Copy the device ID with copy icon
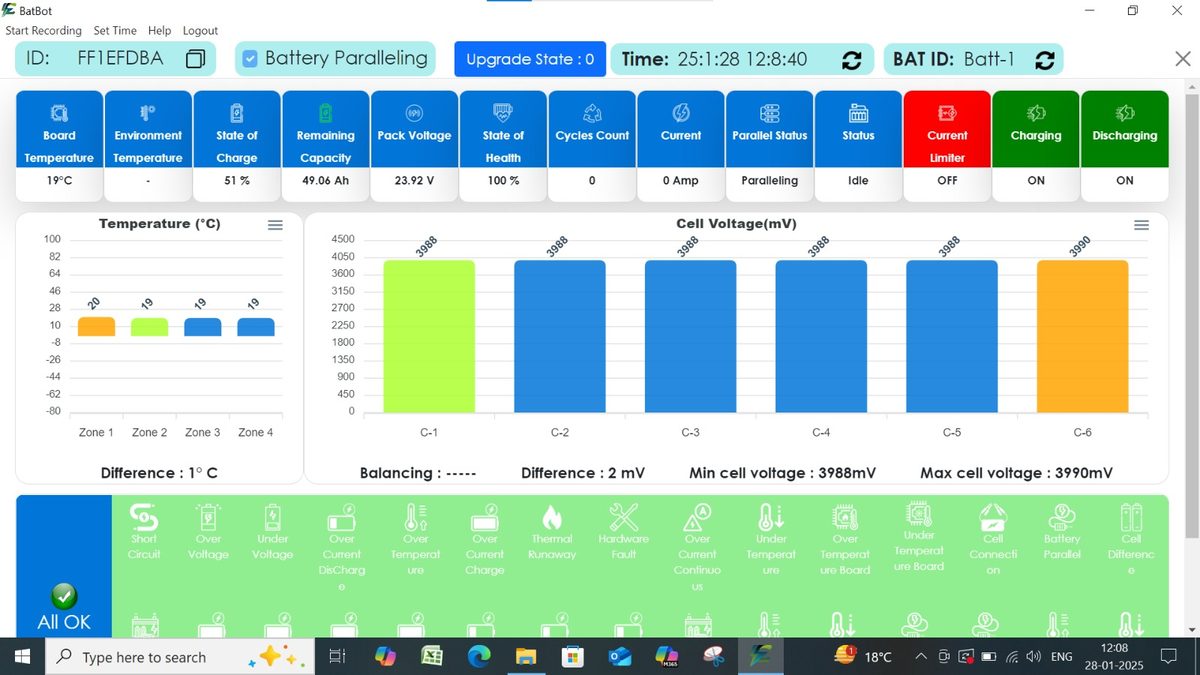Screen dimensions: 1200x675 pyautogui.click(x=196, y=58)
